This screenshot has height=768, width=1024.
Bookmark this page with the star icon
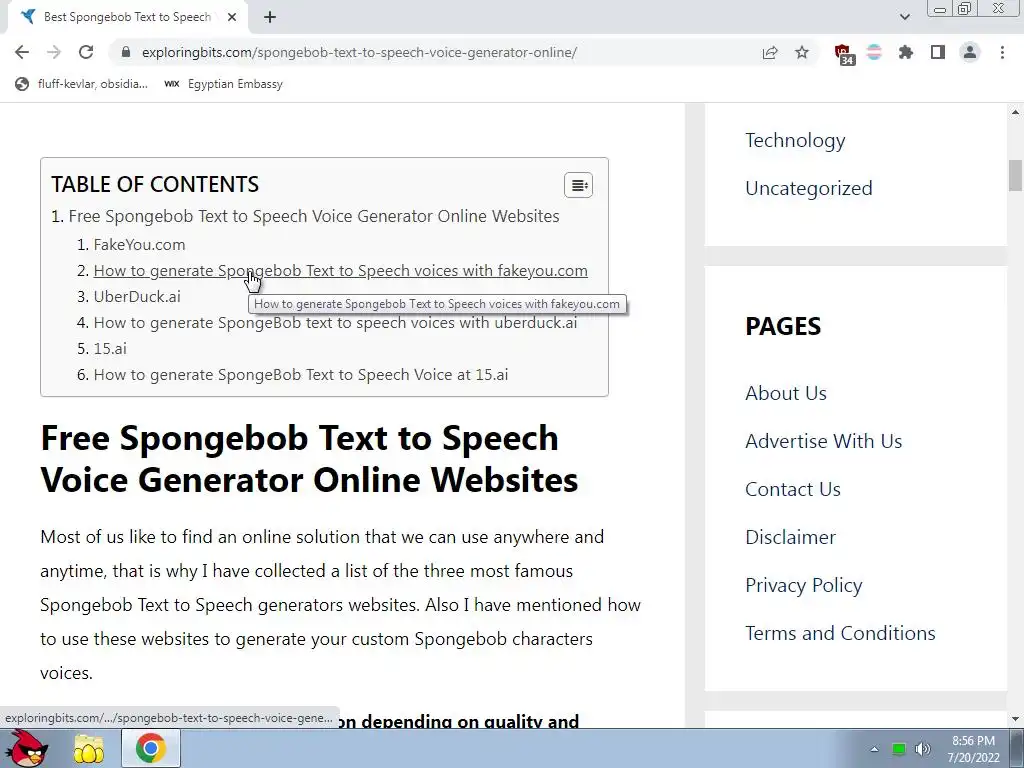(802, 52)
